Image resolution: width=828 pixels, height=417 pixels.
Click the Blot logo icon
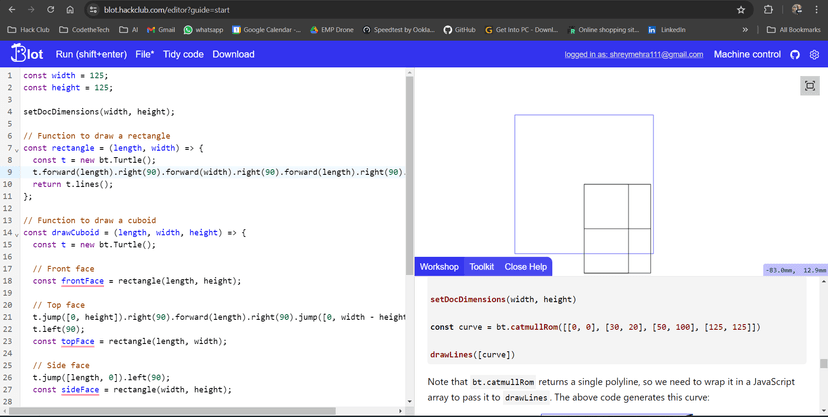click(27, 54)
